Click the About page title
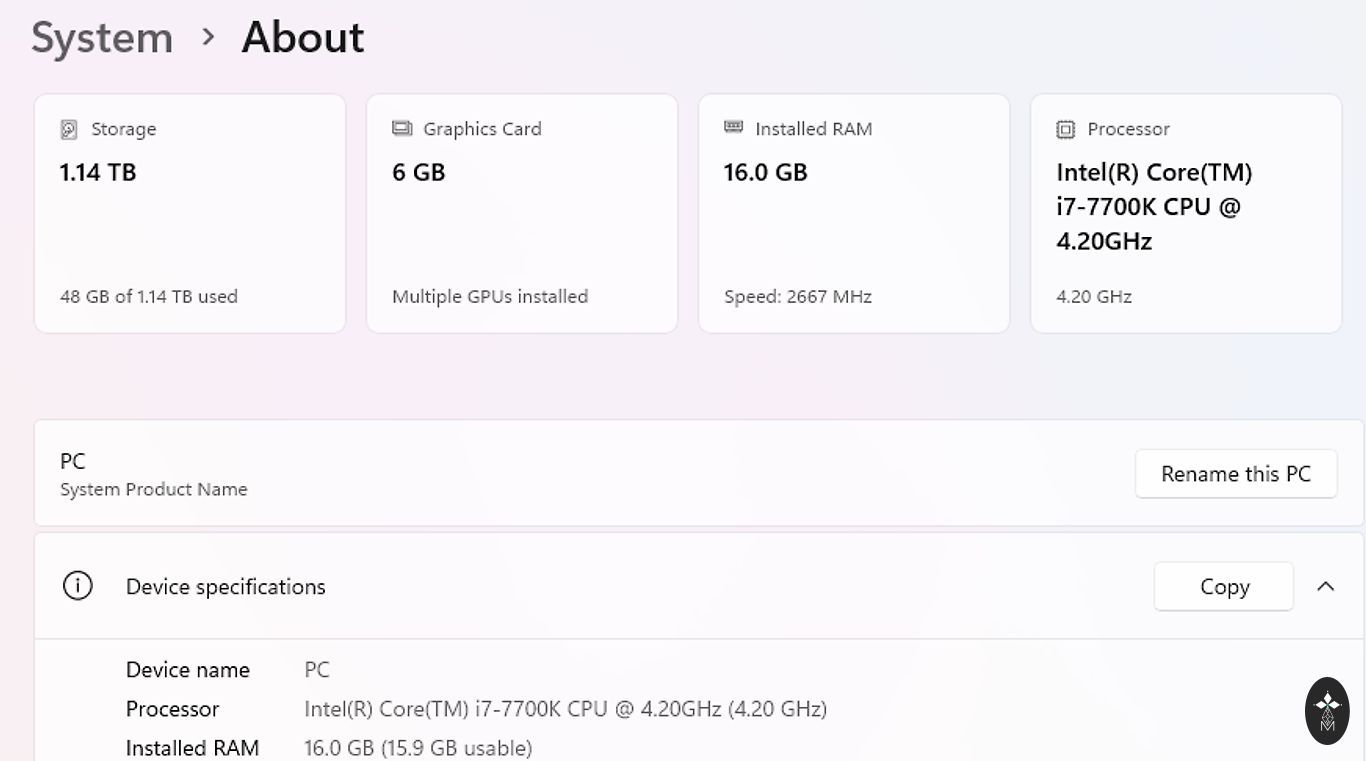Screen dimensions: 1366x761 click(303, 39)
